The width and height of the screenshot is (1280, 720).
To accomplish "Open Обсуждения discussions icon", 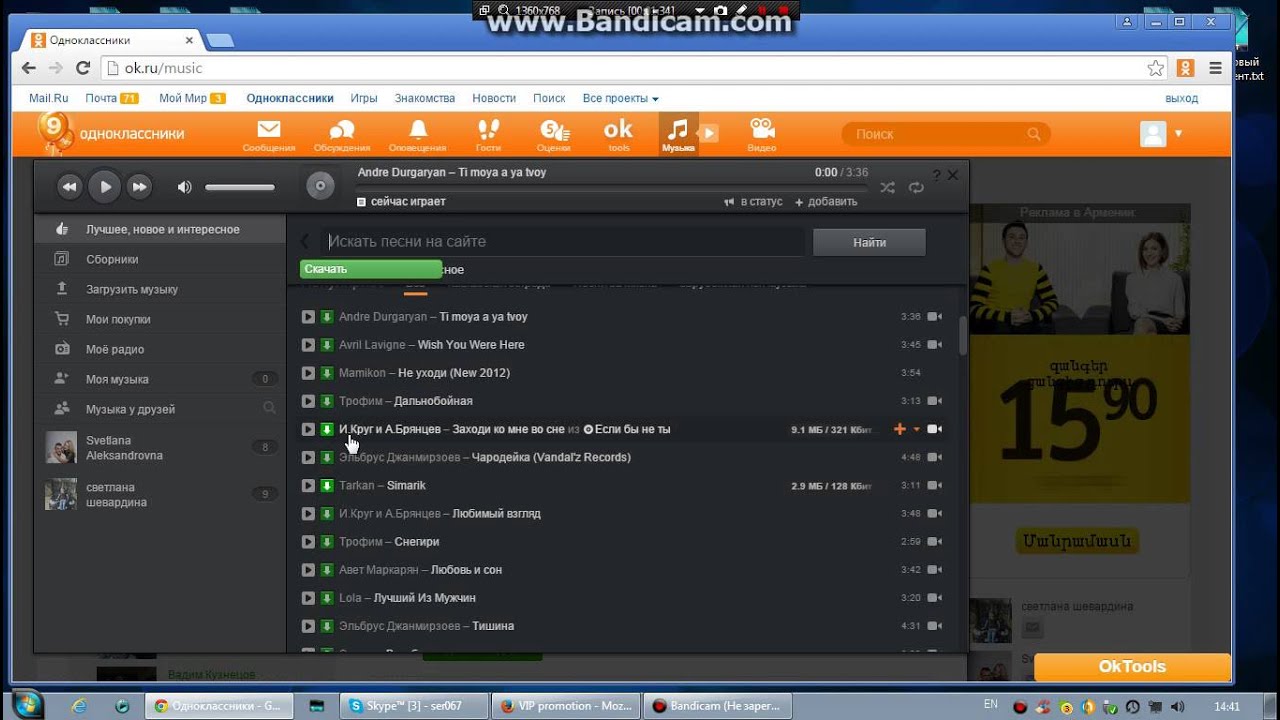I will (342, 135).
